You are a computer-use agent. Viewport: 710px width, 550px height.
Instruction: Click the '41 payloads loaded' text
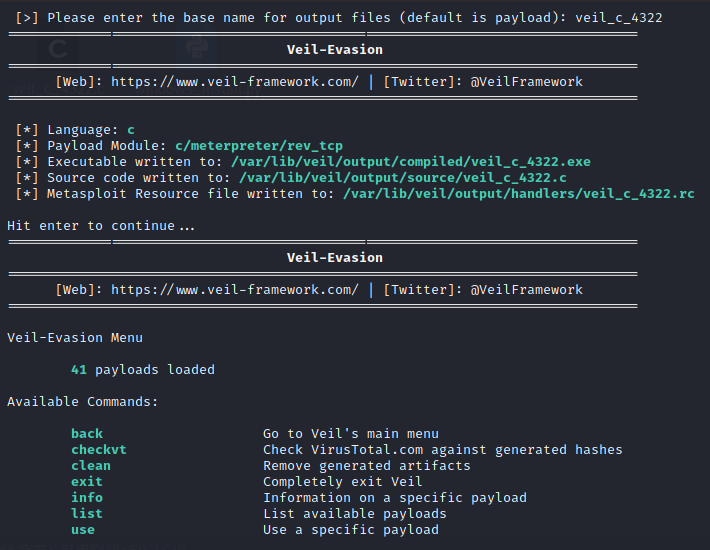pos(143,370)
